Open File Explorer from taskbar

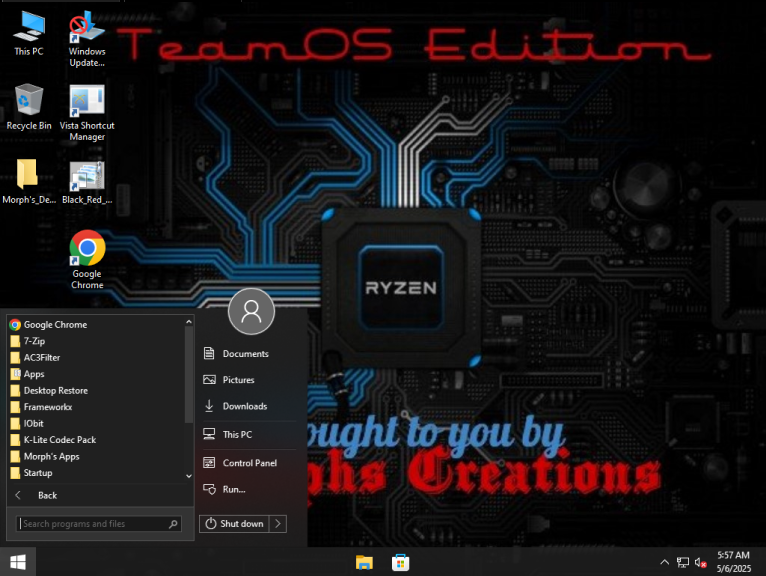(364, 562)
